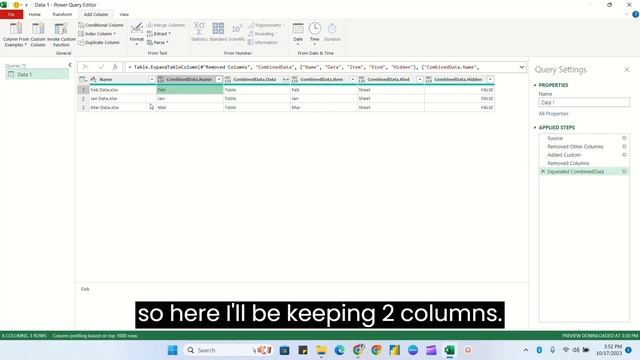This screenshot has width=640, height=360.
Task: Open the Windows Start menu
Action: [x=173, y=350]
